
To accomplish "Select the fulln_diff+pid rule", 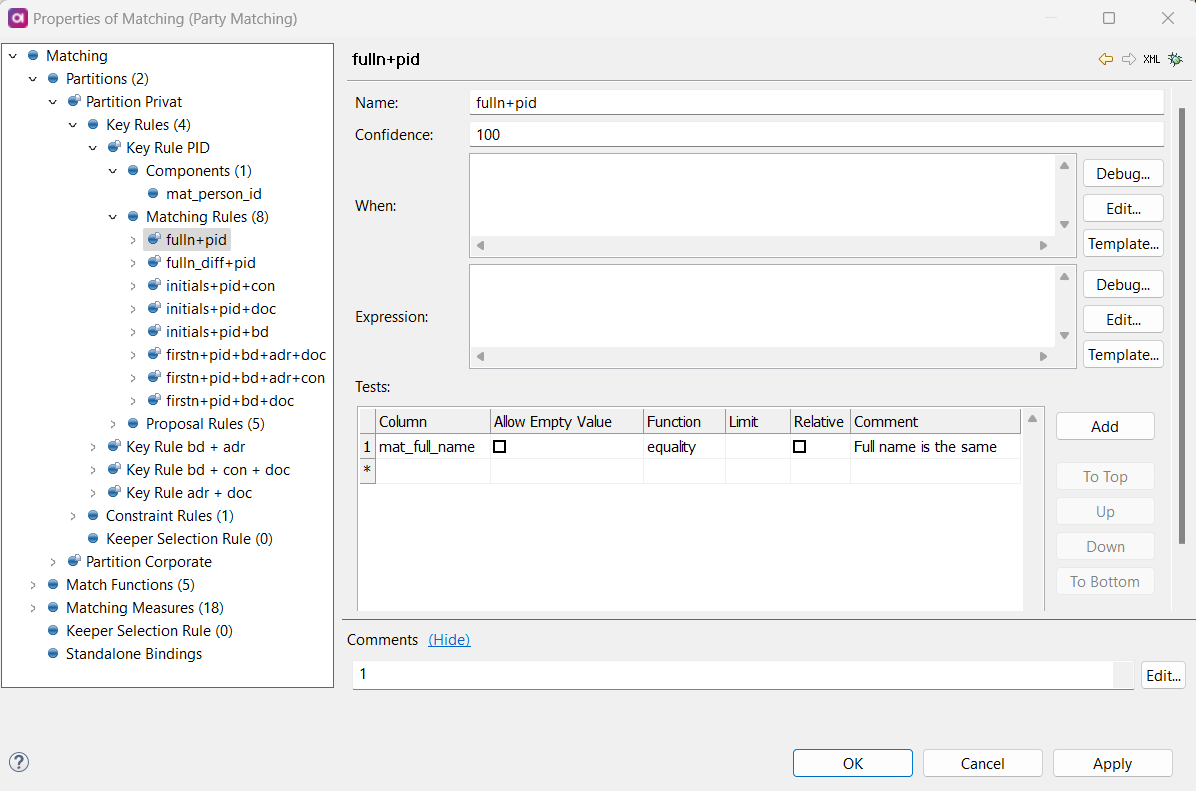I will coord(211,262).
